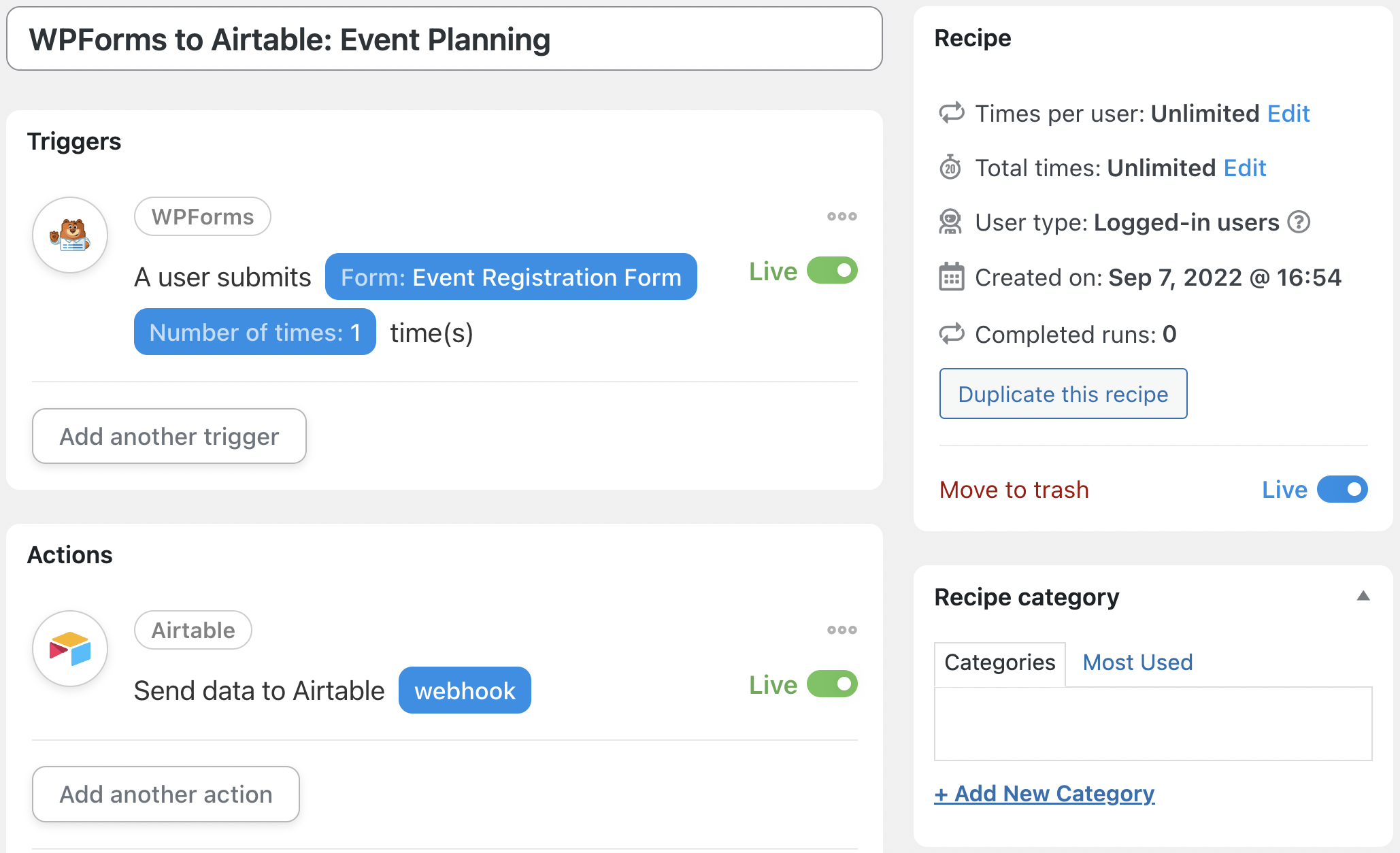Edit the Number of times token
This screenshot has width=1400, height=853.
click(255, 332)
